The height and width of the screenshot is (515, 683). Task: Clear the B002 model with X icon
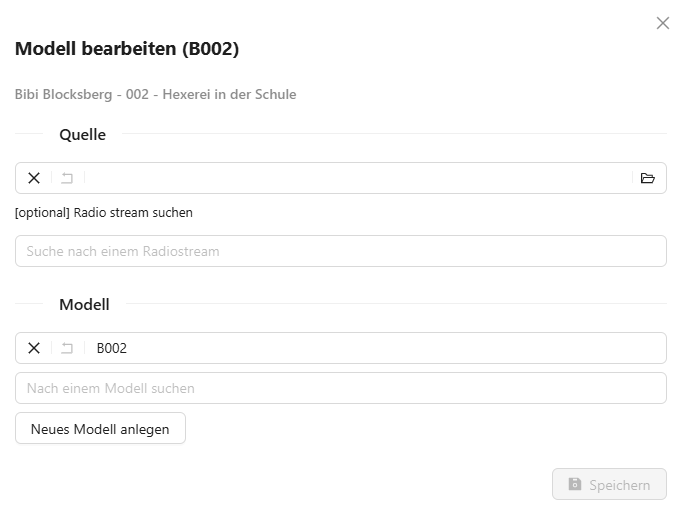34,348
